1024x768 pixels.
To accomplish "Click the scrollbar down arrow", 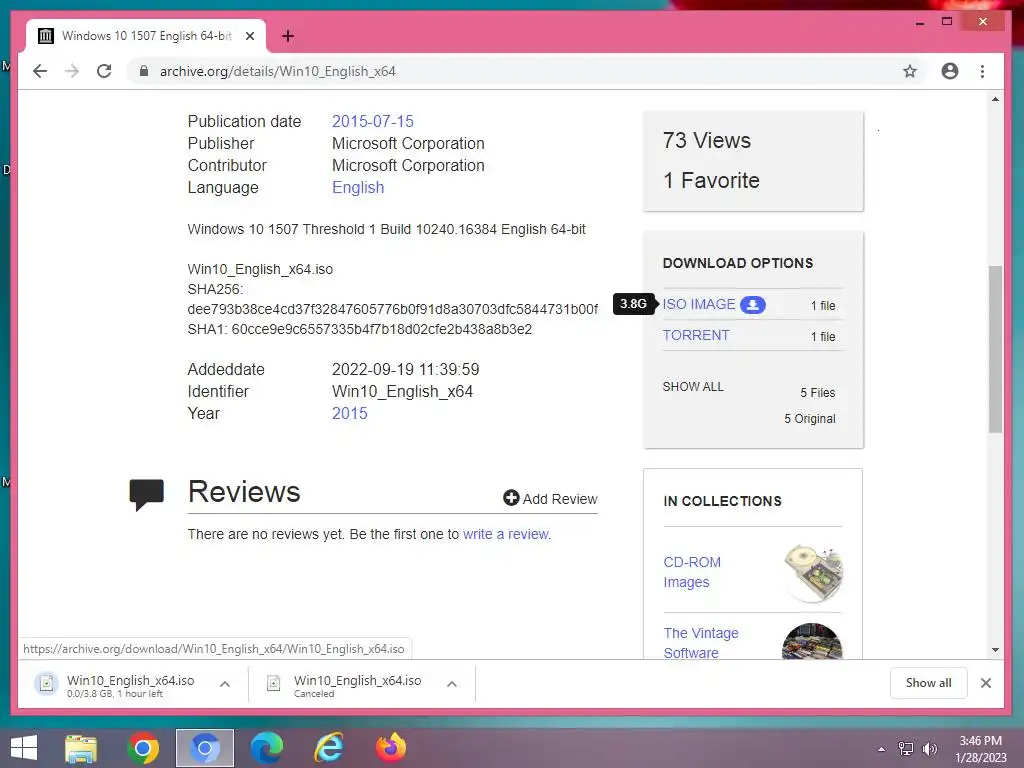I will pos(995,650).
